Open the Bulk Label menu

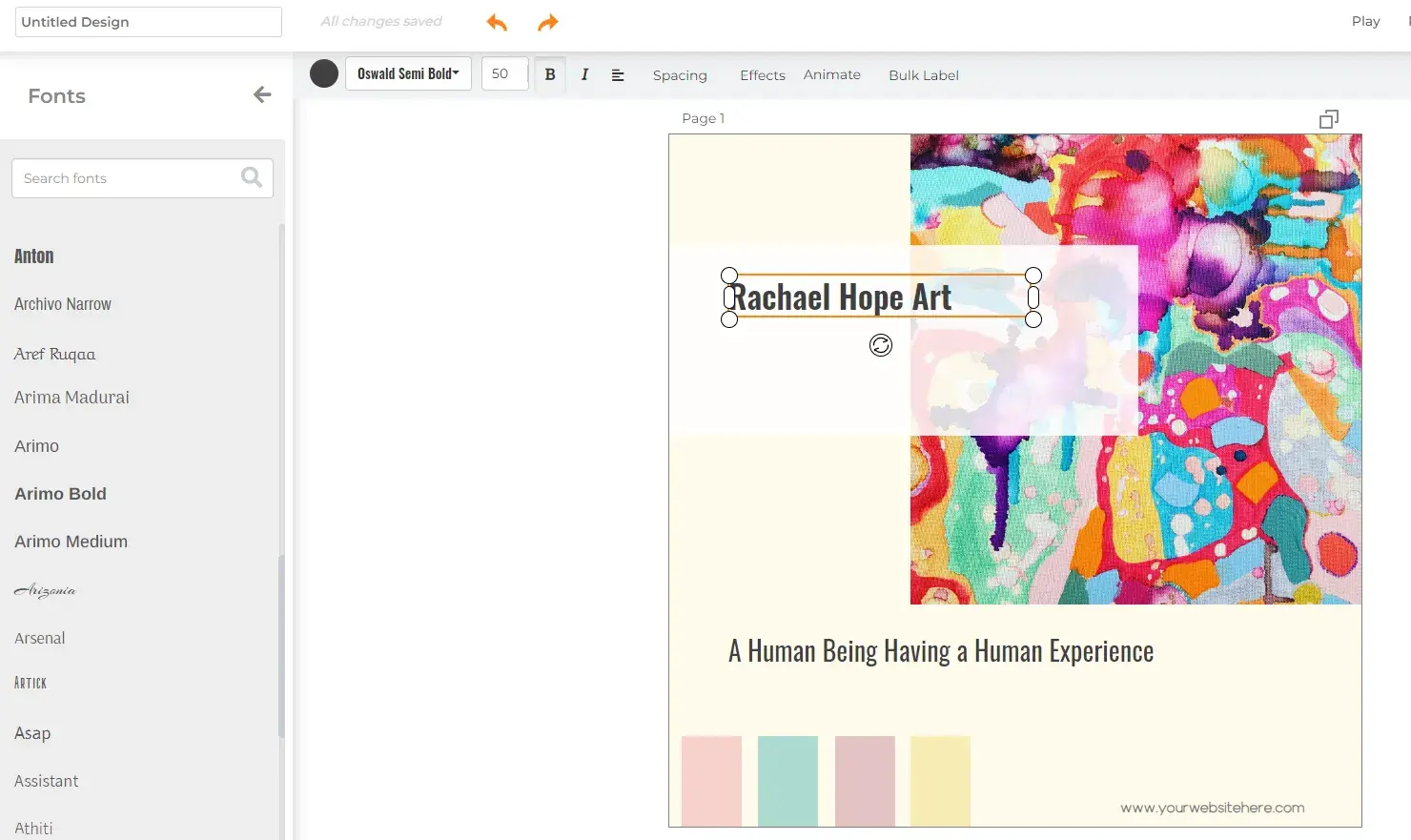(924, 75)
